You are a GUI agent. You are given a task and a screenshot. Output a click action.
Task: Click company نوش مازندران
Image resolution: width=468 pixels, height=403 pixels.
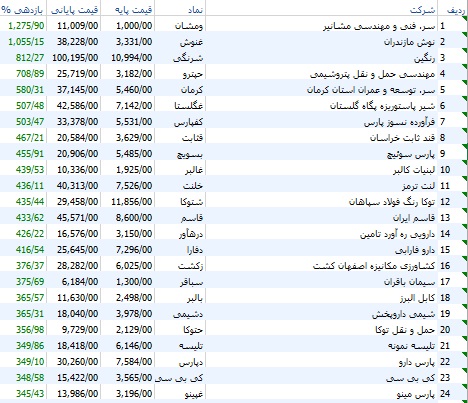click(409, 42)
